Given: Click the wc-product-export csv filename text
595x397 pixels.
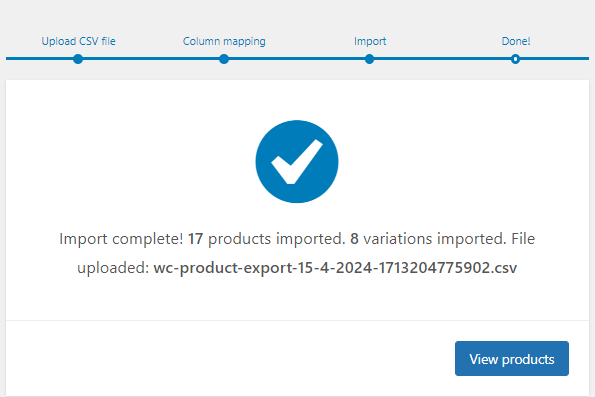Looking at the screenshot, I should click(335, 268).
